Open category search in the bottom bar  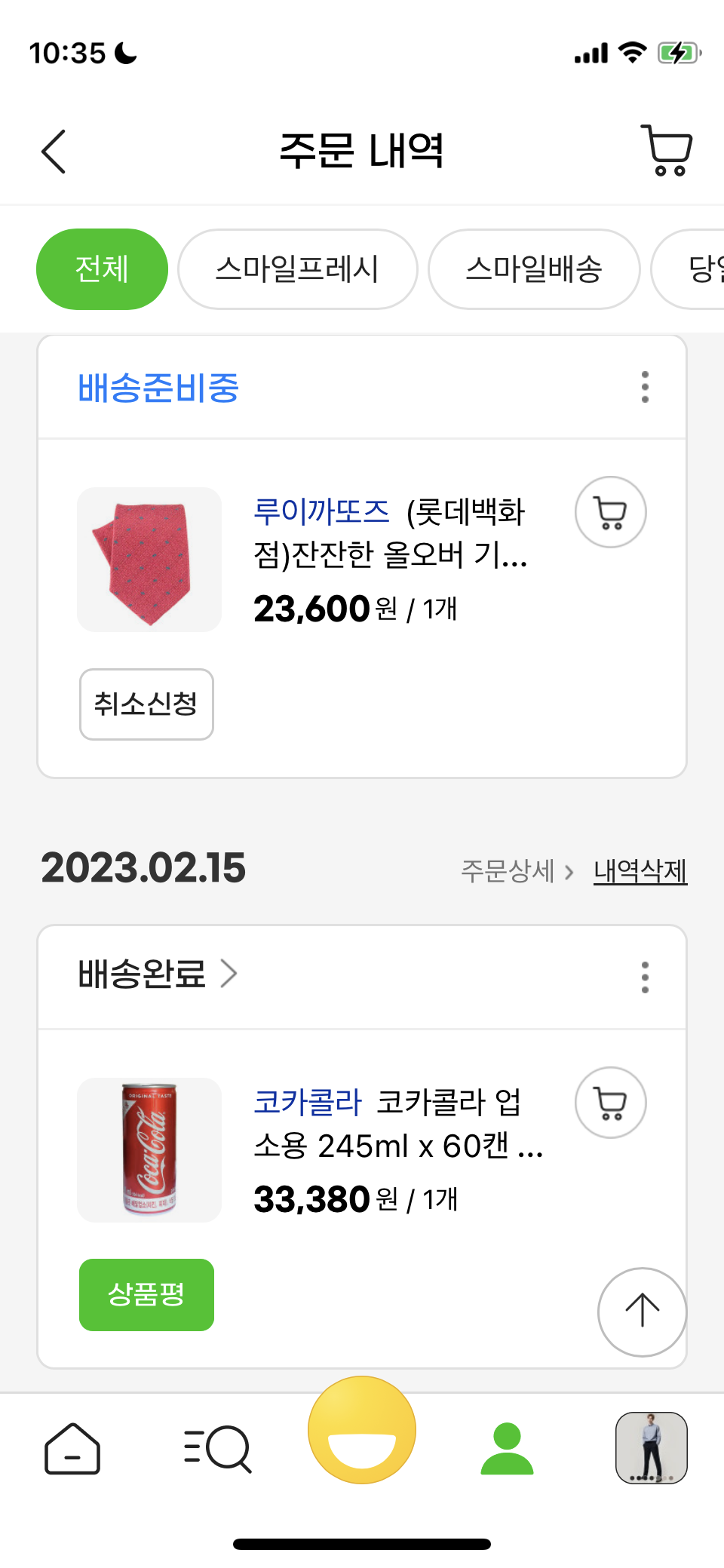pos(217,1448)
